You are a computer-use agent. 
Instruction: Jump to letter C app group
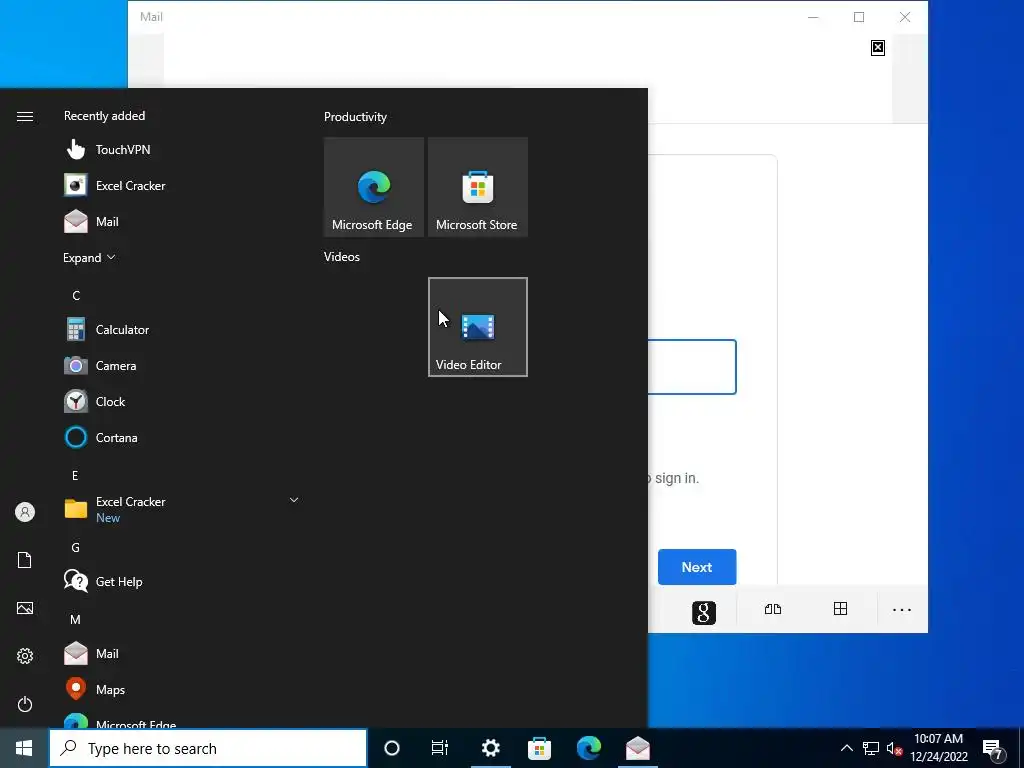[x=76, y=296]
